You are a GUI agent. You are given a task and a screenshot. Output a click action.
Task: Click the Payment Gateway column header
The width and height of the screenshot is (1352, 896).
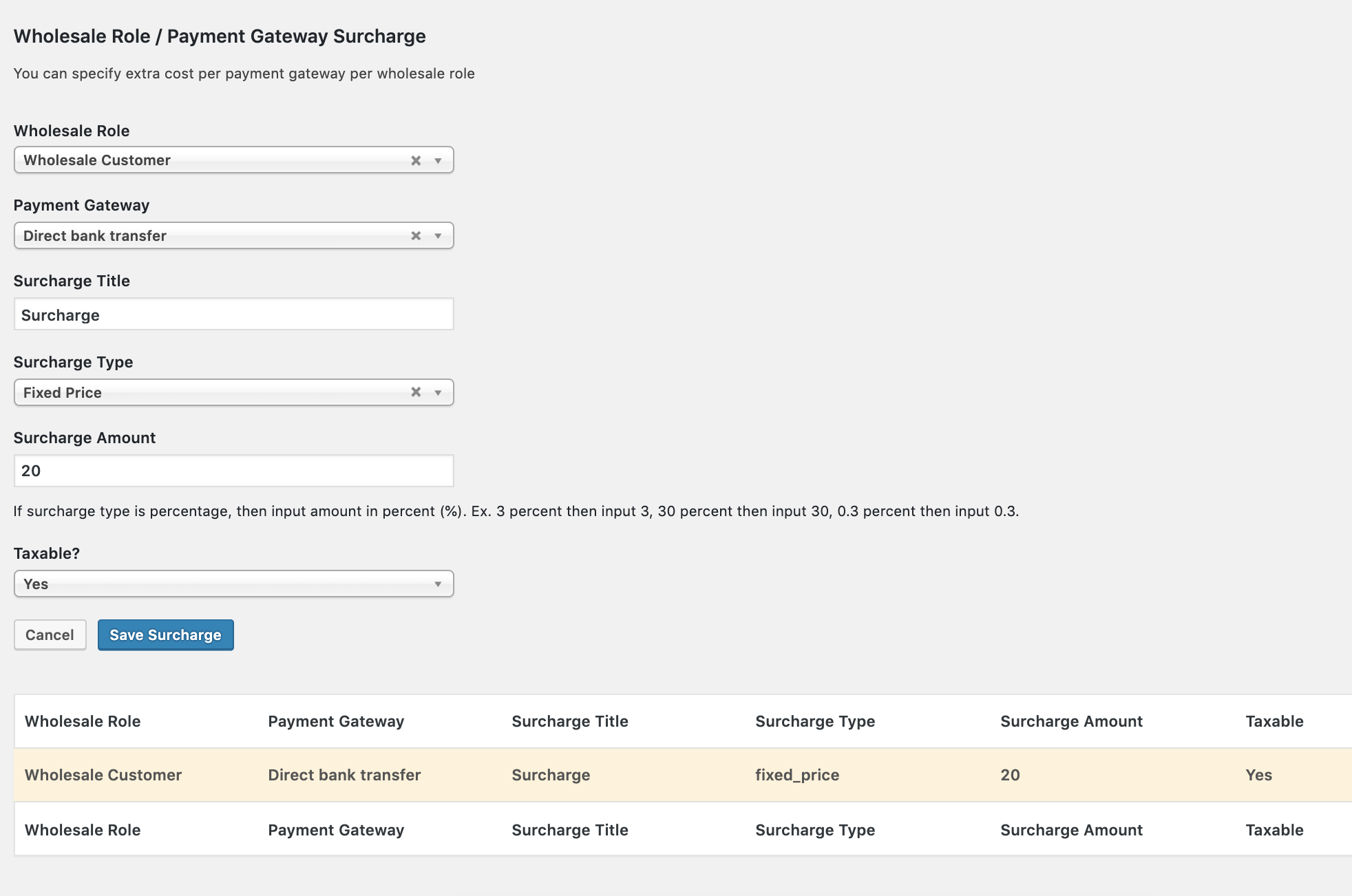point(336,721)
